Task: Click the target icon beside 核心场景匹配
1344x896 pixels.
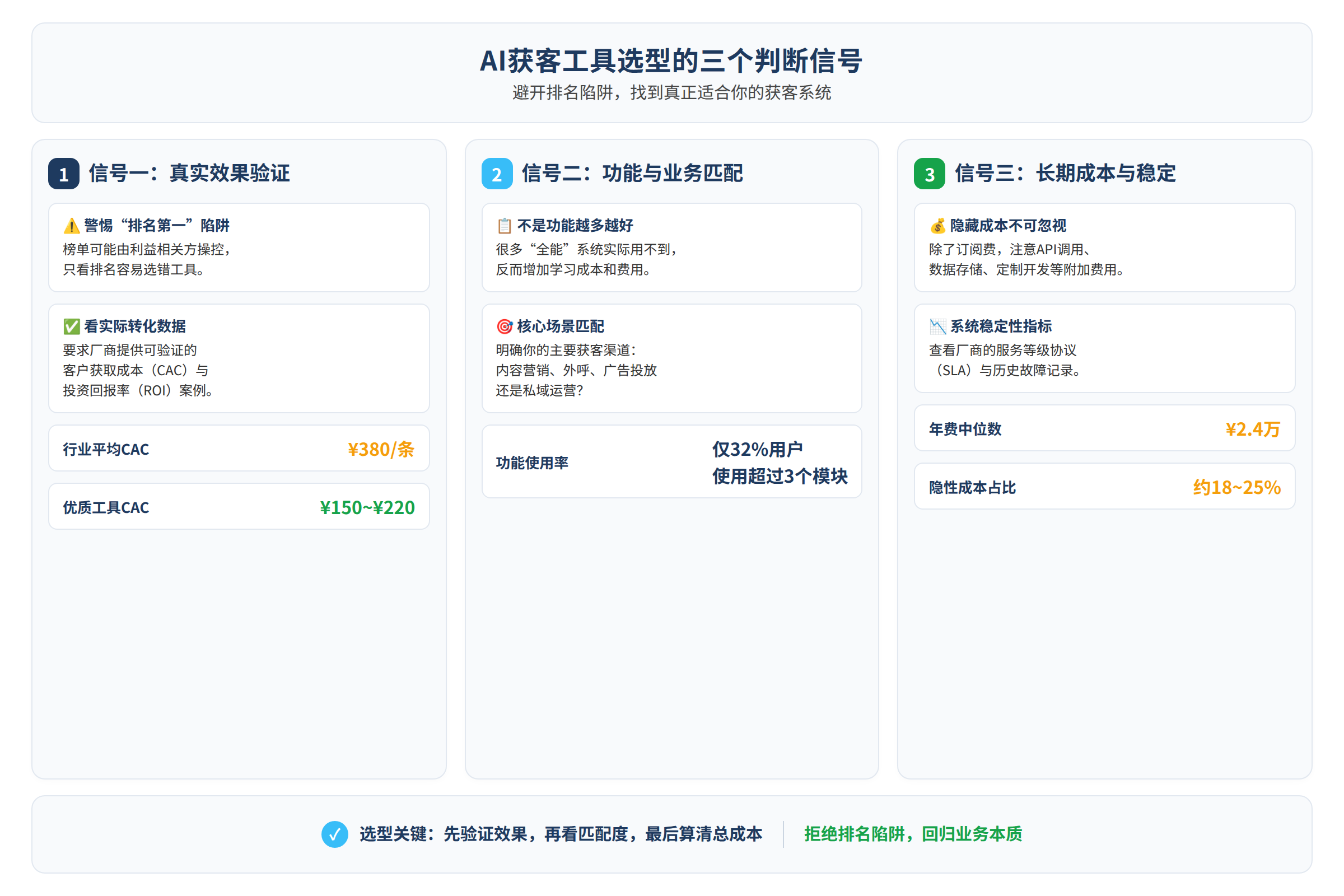Action: (x=505, y=326)
